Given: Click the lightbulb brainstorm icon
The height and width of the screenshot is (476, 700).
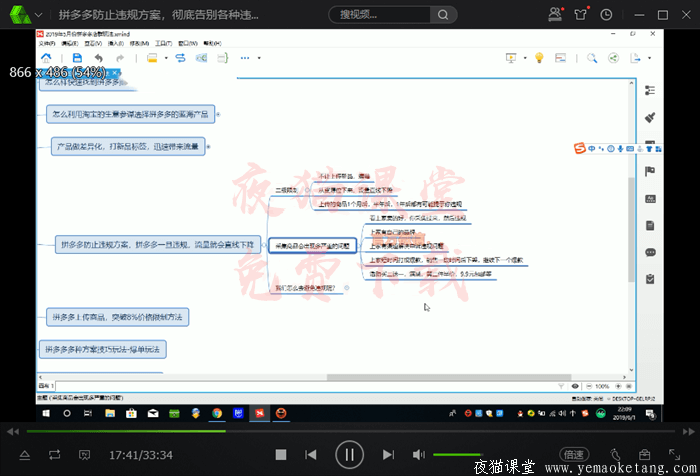Looking at the screenshot, I should point(539,58).
